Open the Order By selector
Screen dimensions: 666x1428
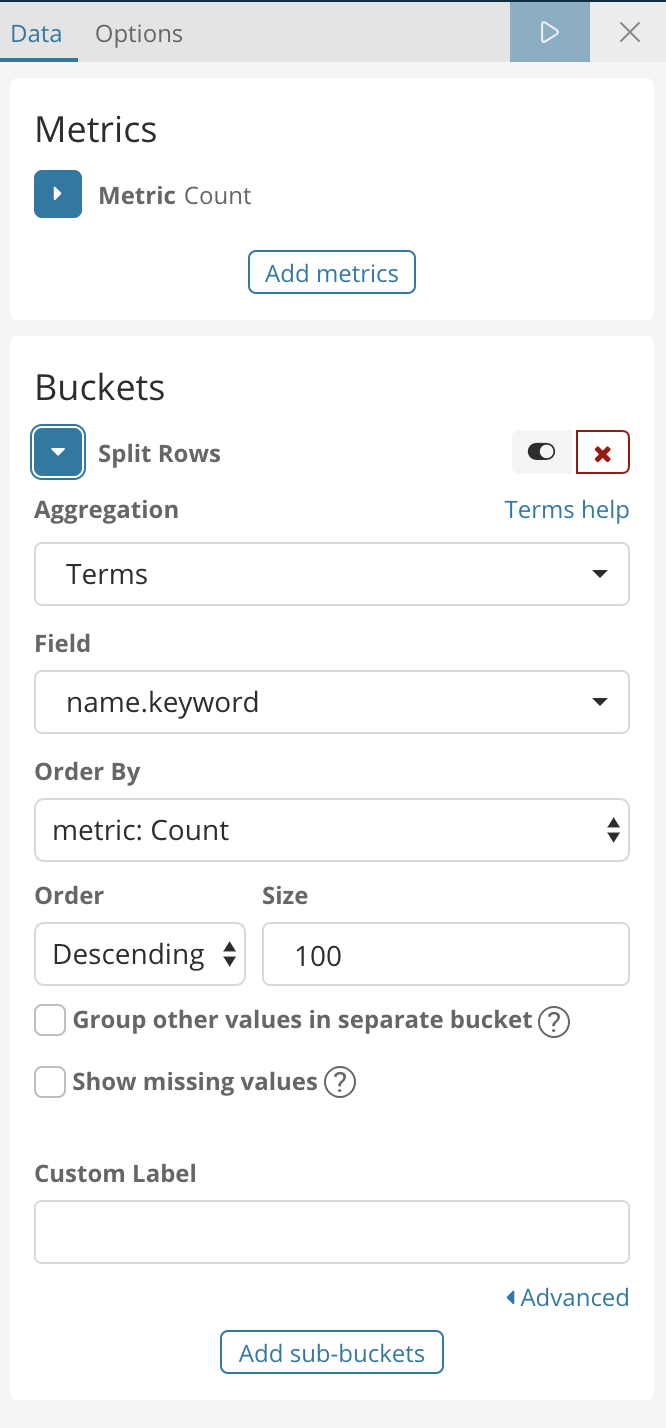pyautogui.click(x=332, y=830)
